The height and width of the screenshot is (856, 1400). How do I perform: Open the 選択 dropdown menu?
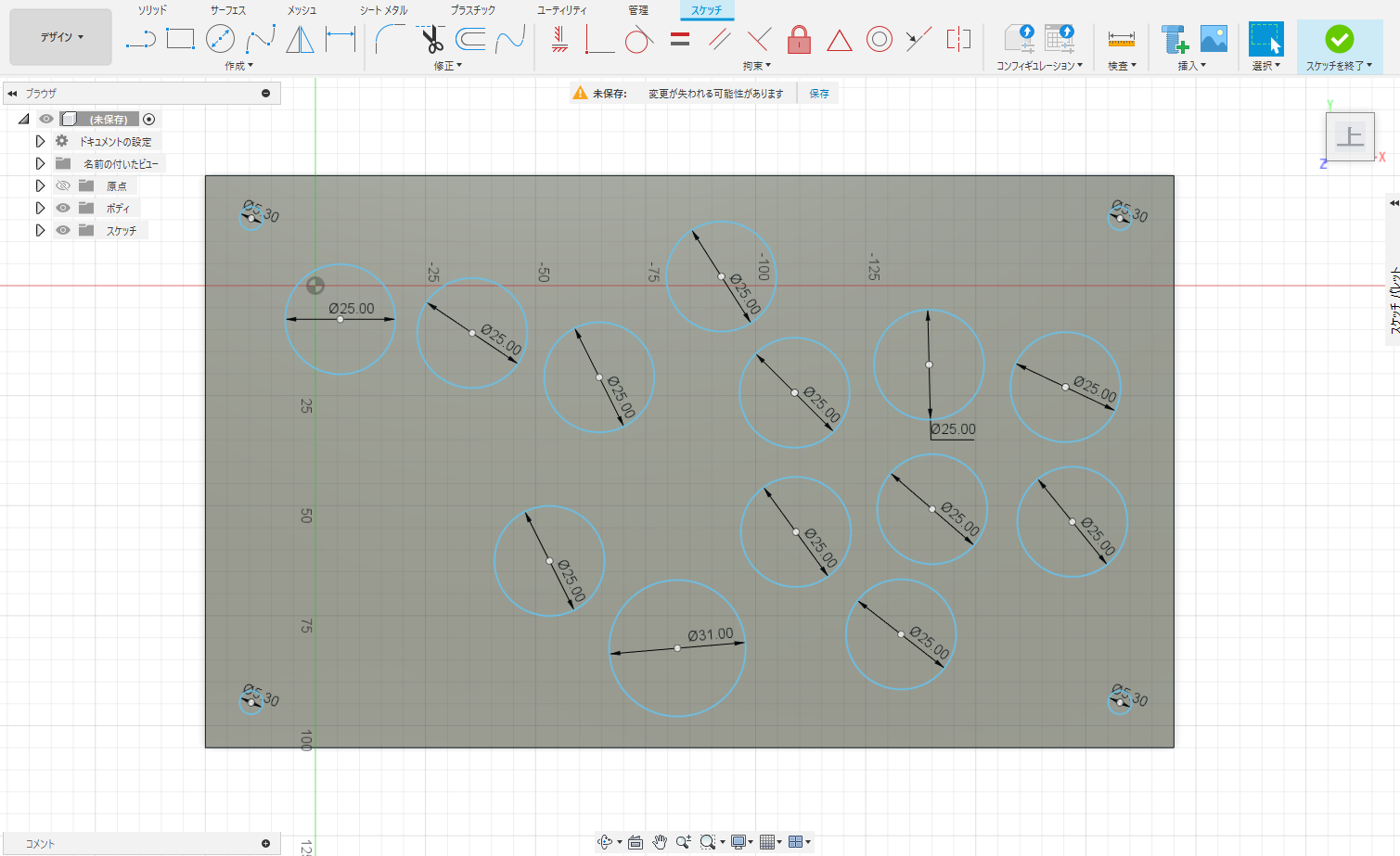[x=1265, y=66]
